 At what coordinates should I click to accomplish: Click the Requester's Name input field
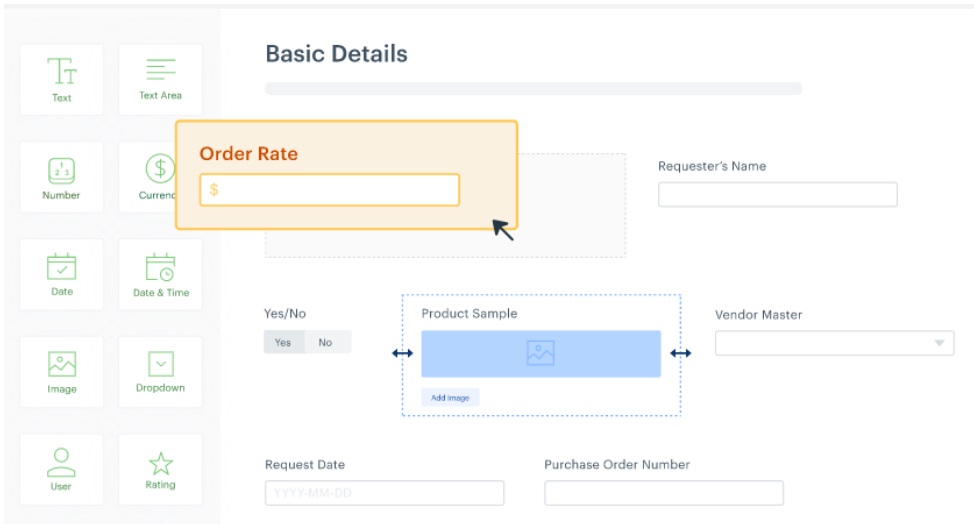pos(778,194)
